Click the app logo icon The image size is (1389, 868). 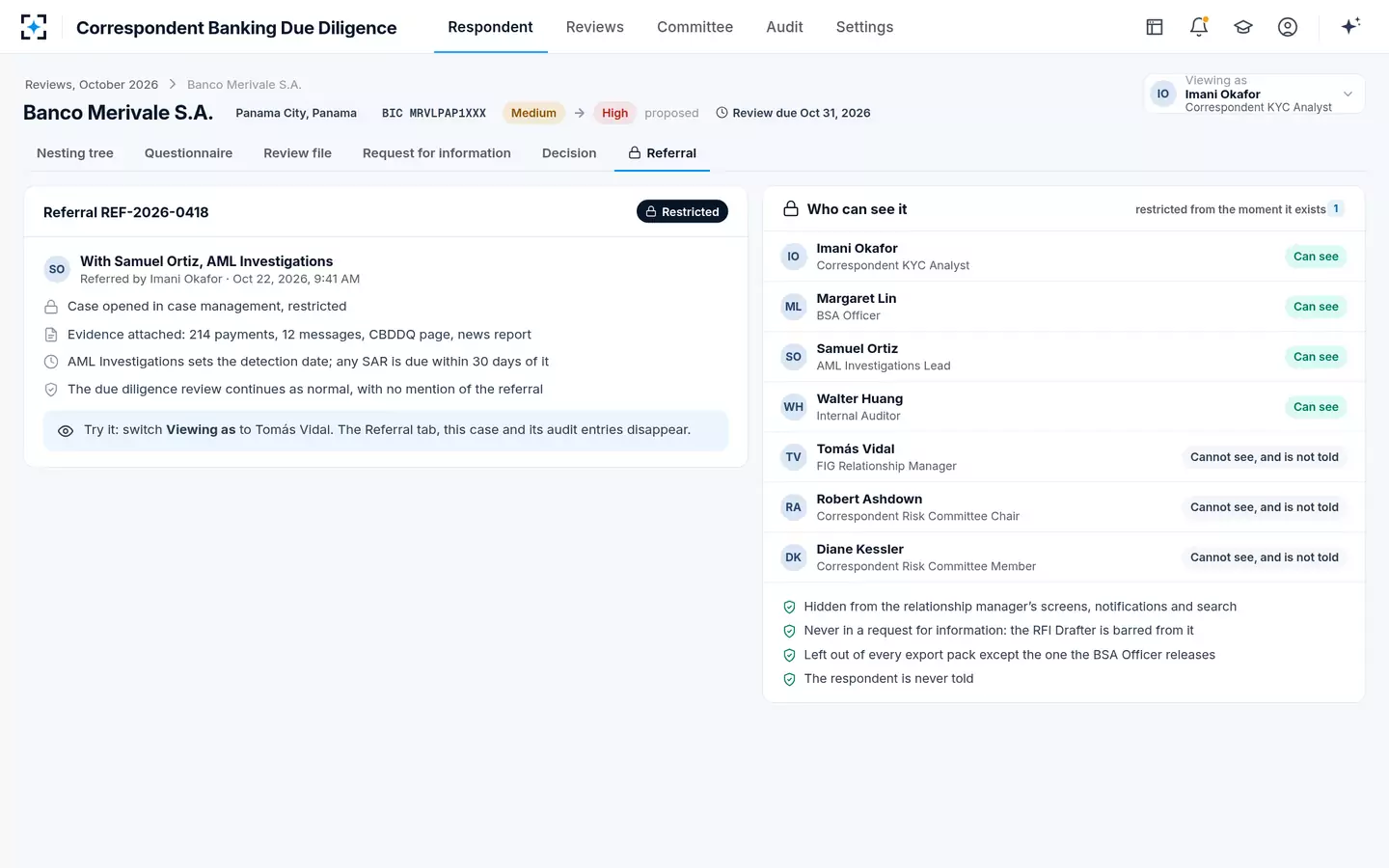tap(34, 27)
